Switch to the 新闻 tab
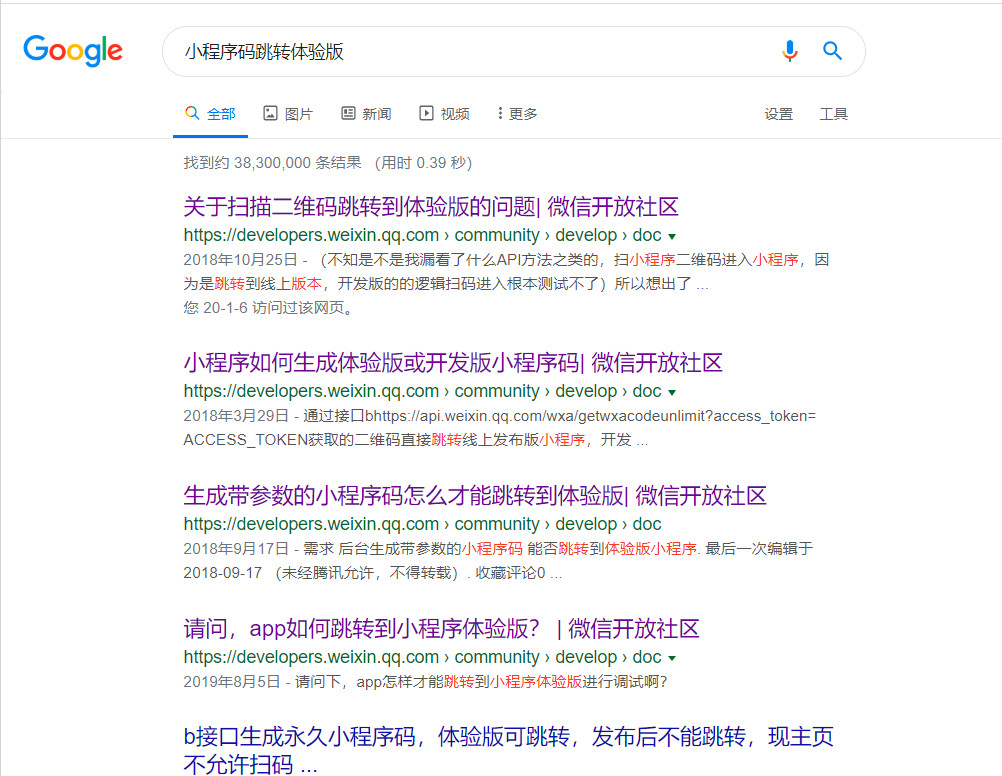 pyautogui.click(x=366, y=114)
